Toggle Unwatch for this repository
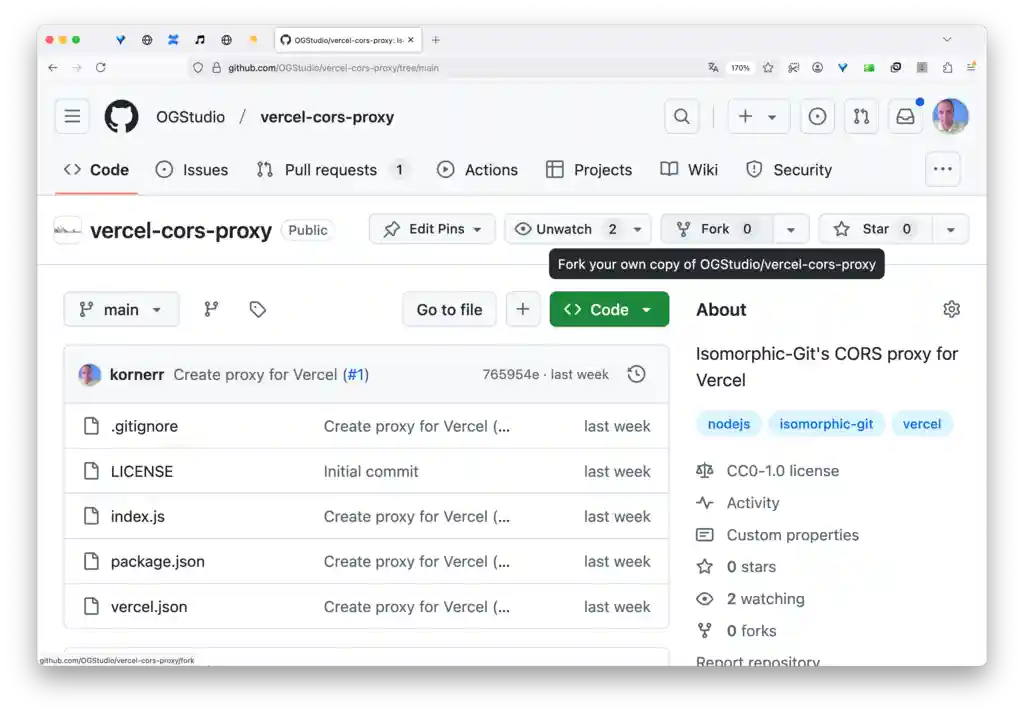 click(565, 229)
